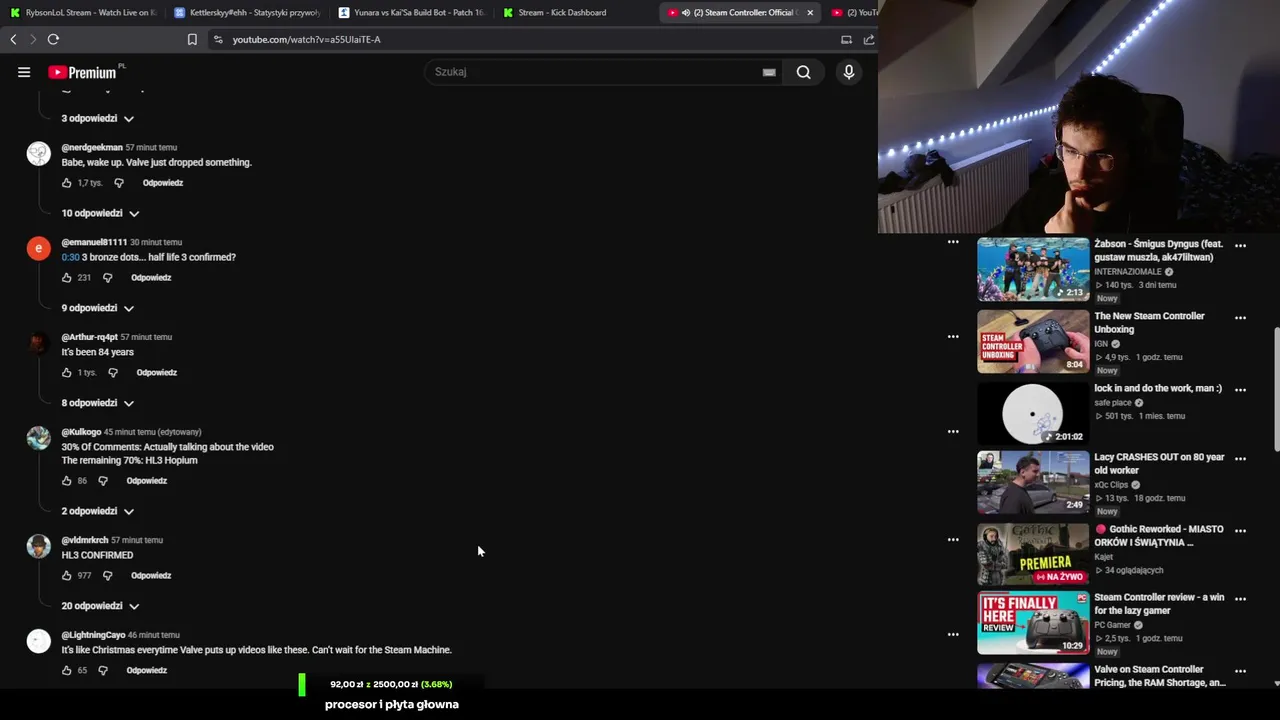Image resolution: width=1280 pixels, height=720 pixels.
Task: Open options menu for The New Steam Controller Unboxing
Action: tap(1240, 317)
